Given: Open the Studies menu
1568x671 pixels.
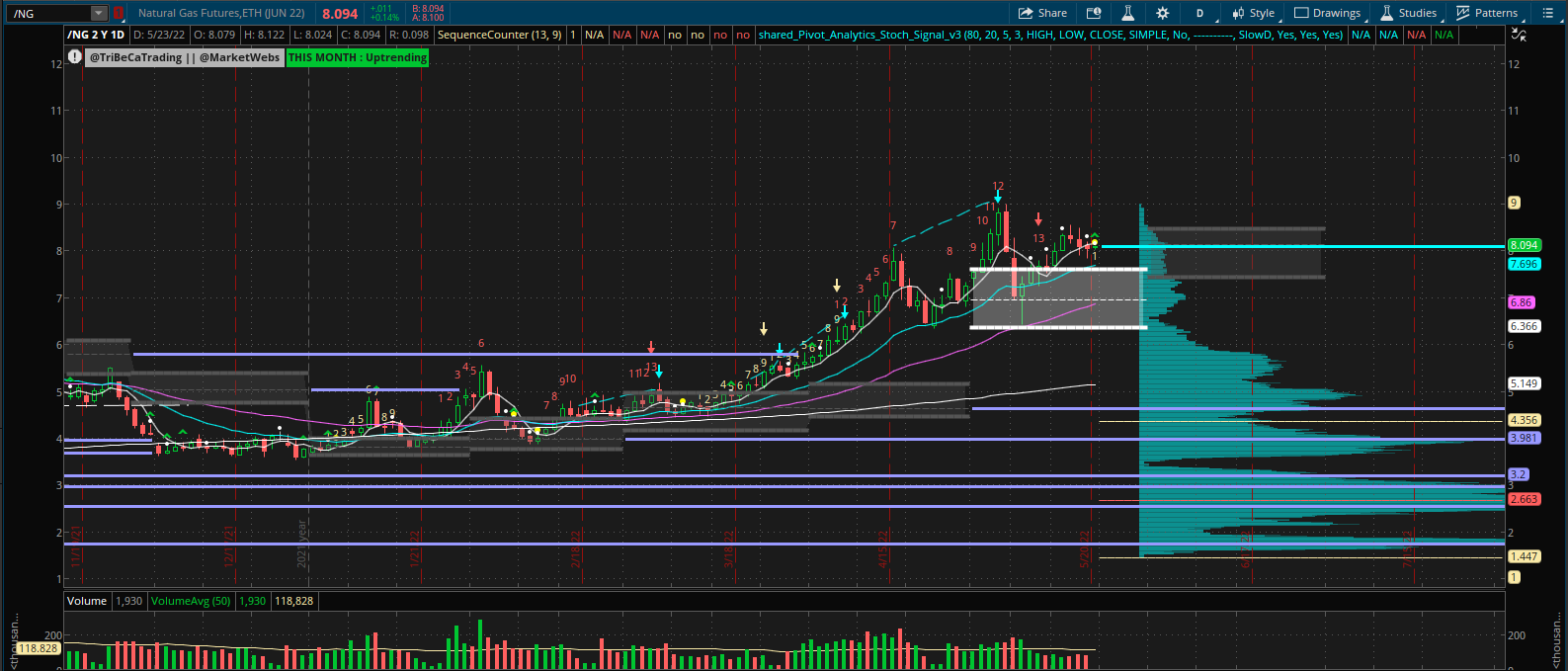Looking at the screenshot, I should pos(1409,13).
